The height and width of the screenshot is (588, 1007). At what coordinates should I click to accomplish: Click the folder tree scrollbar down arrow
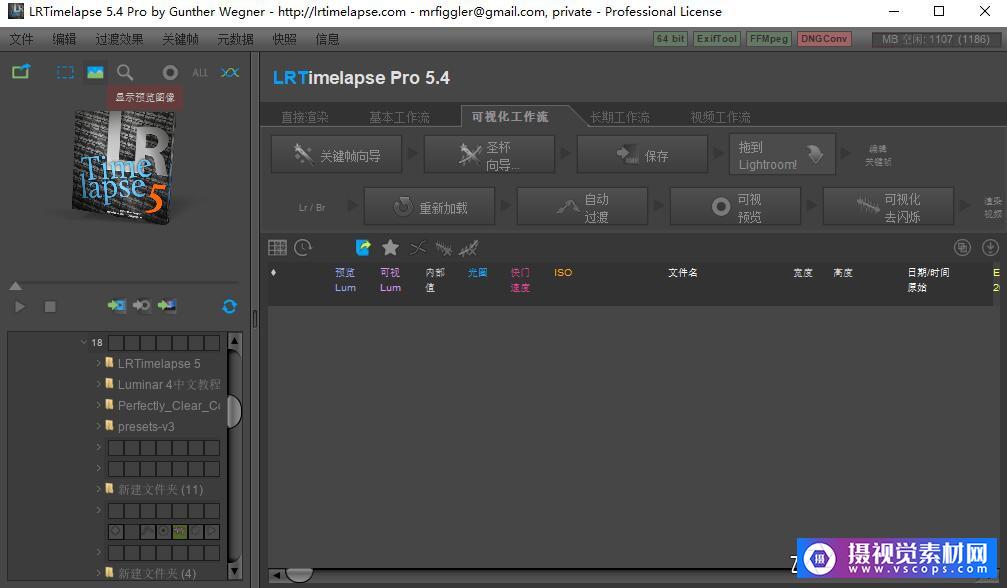point(234,571)
